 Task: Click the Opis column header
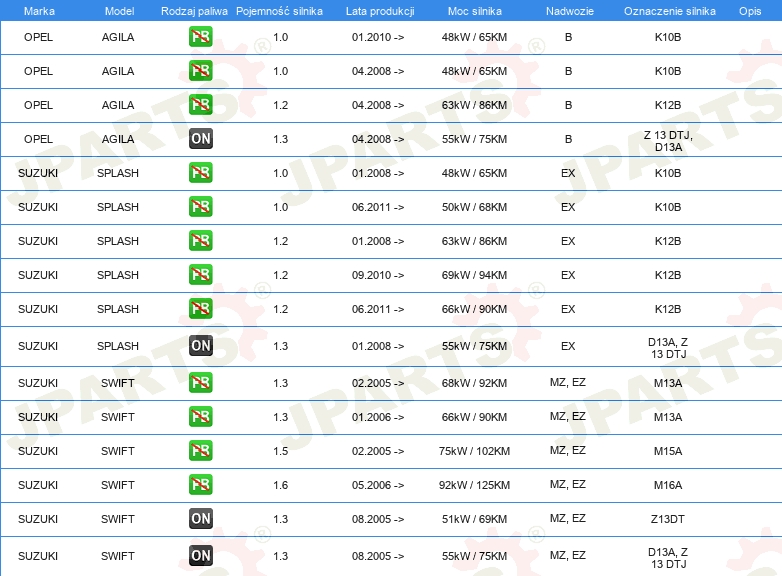tap(750, 11)
